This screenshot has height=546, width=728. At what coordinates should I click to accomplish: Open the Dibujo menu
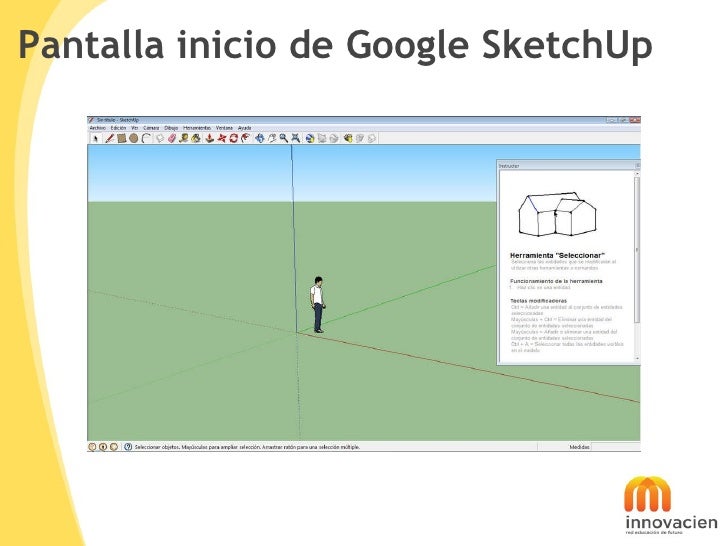(171, 128)
